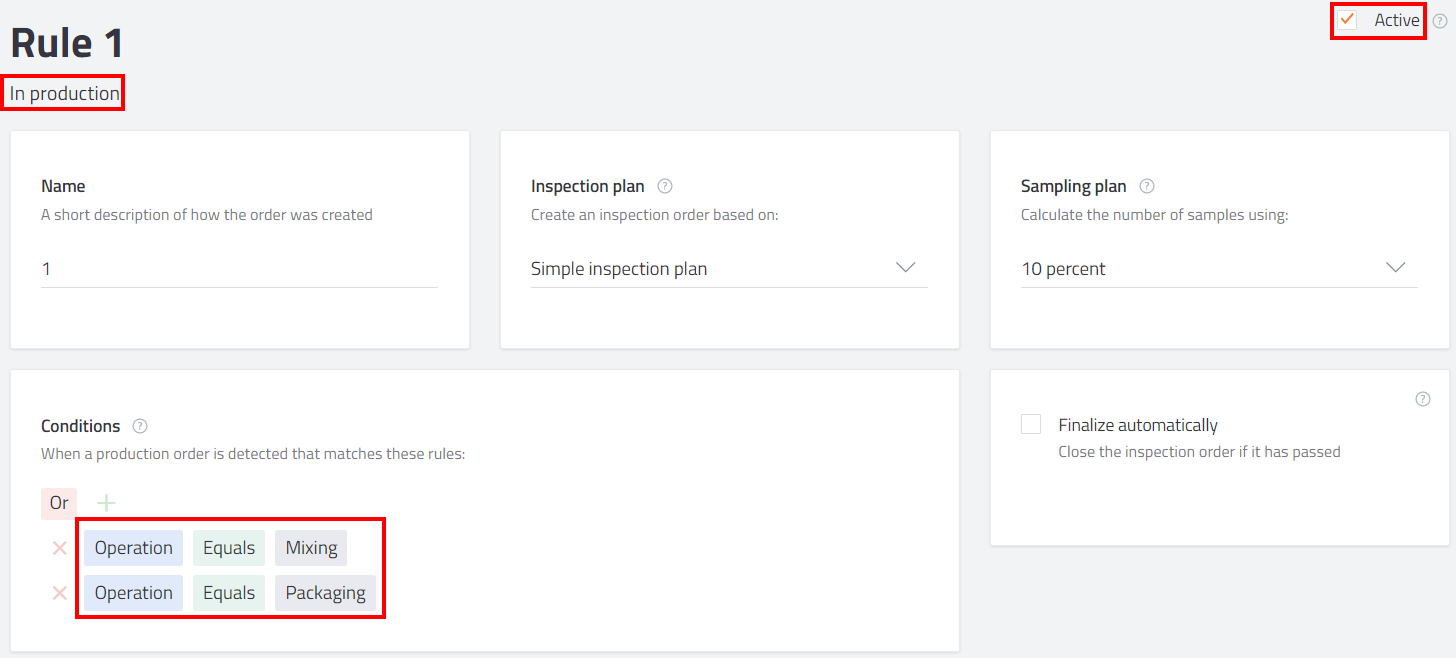Remove the Mixing operation condition
The width and height of the screenshot is (1456, 658).
point(60,548)
